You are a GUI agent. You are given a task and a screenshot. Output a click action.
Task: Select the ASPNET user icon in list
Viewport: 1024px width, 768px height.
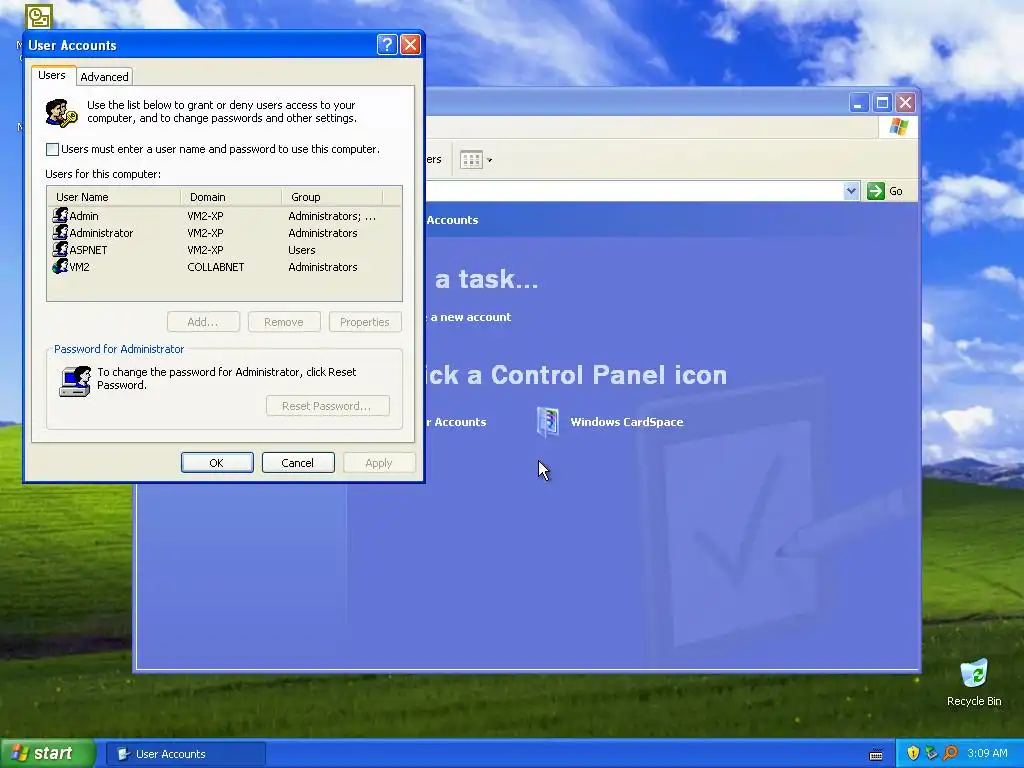click(x=60, y=249)
